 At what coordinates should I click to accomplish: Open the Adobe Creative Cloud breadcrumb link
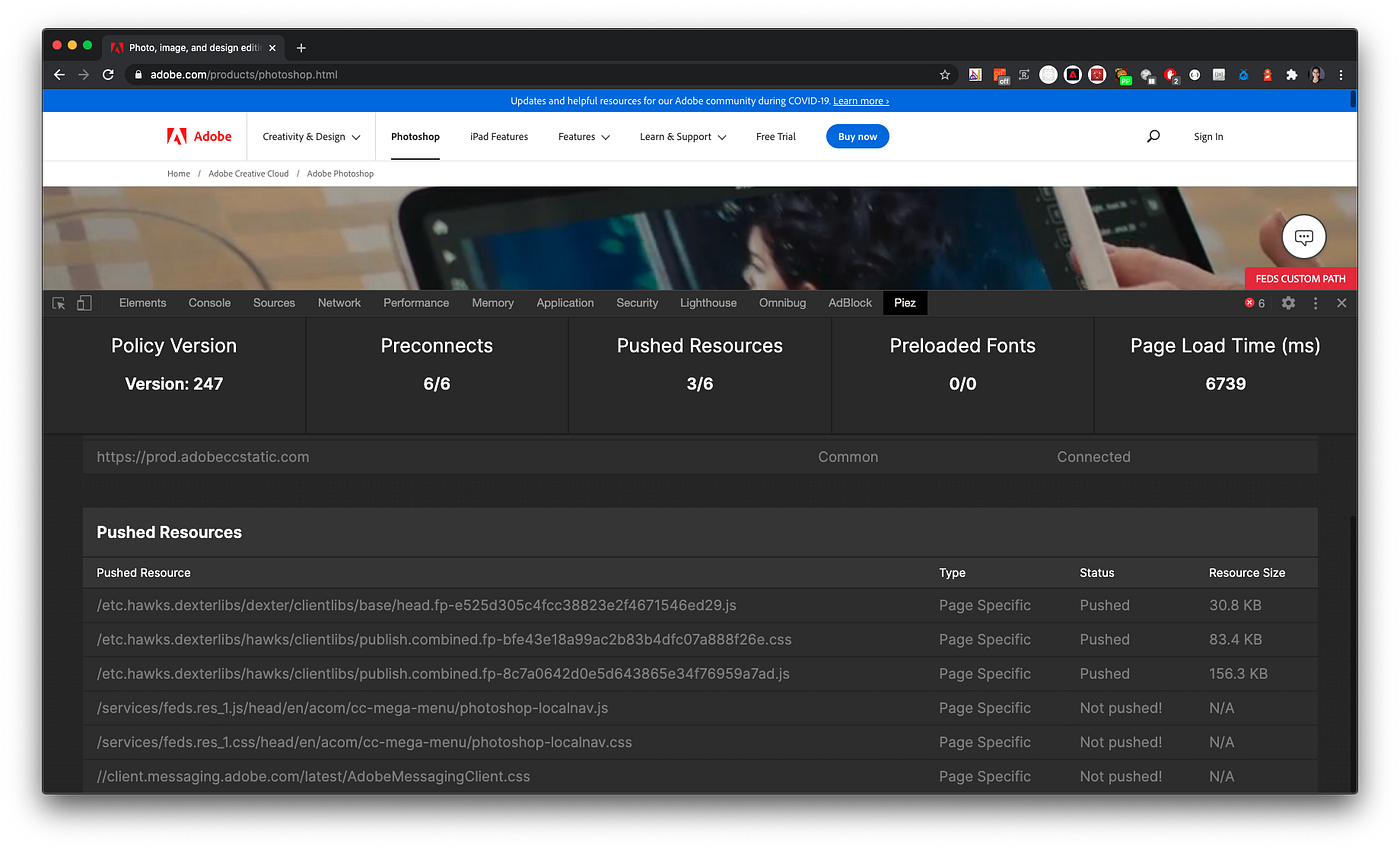click(x=248, y=173)
